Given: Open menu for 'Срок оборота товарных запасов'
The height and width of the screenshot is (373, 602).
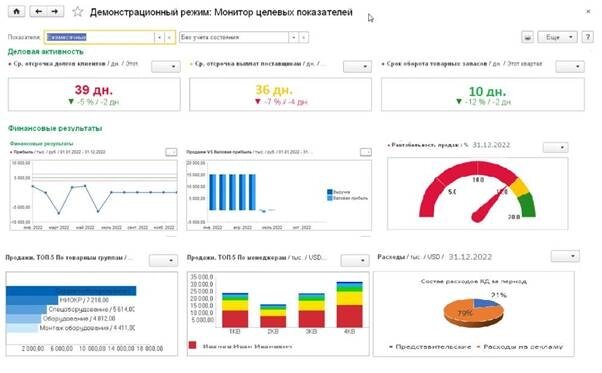Looking at the screenshot, I should click(x=570, y=66).
